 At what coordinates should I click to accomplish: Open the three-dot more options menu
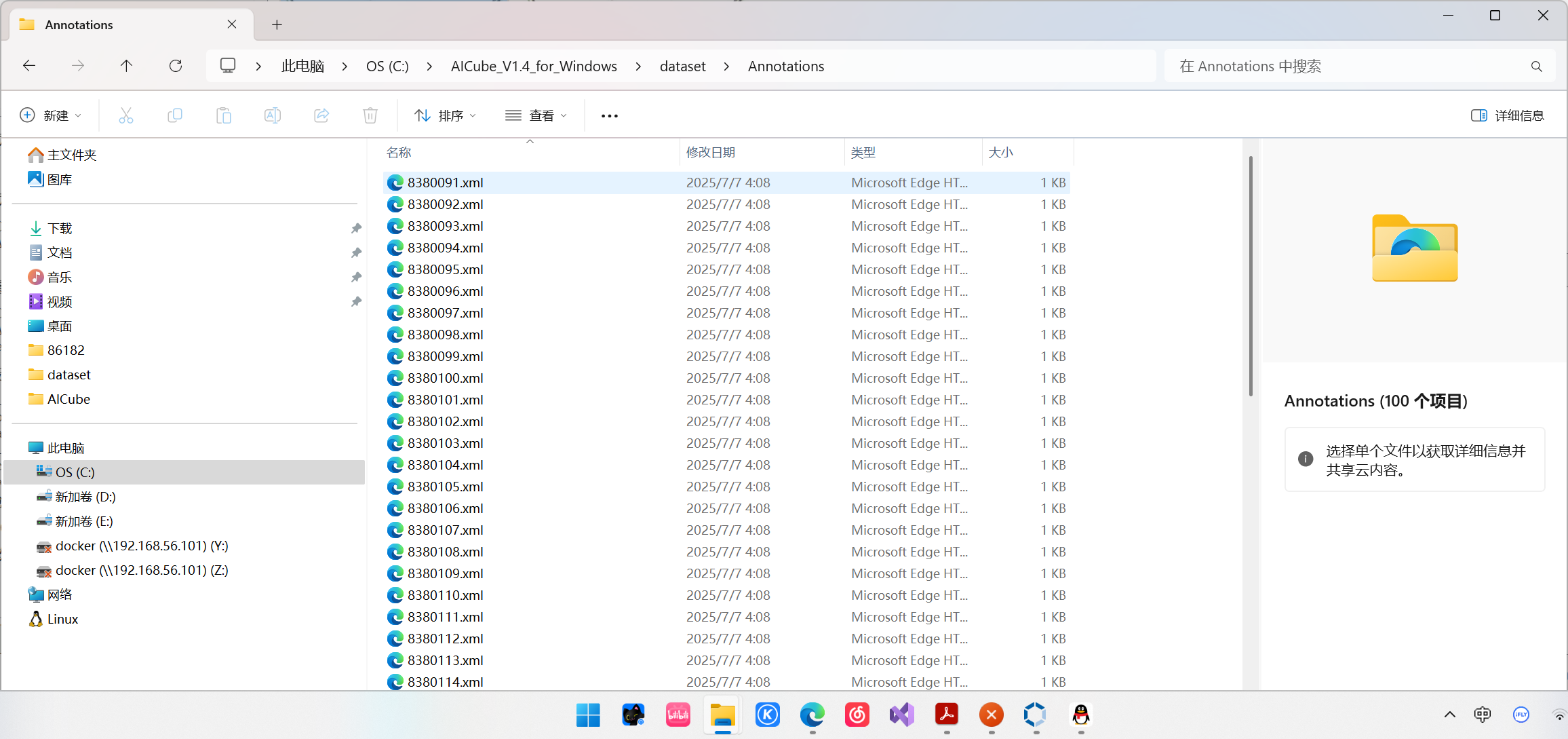[610, 116]
